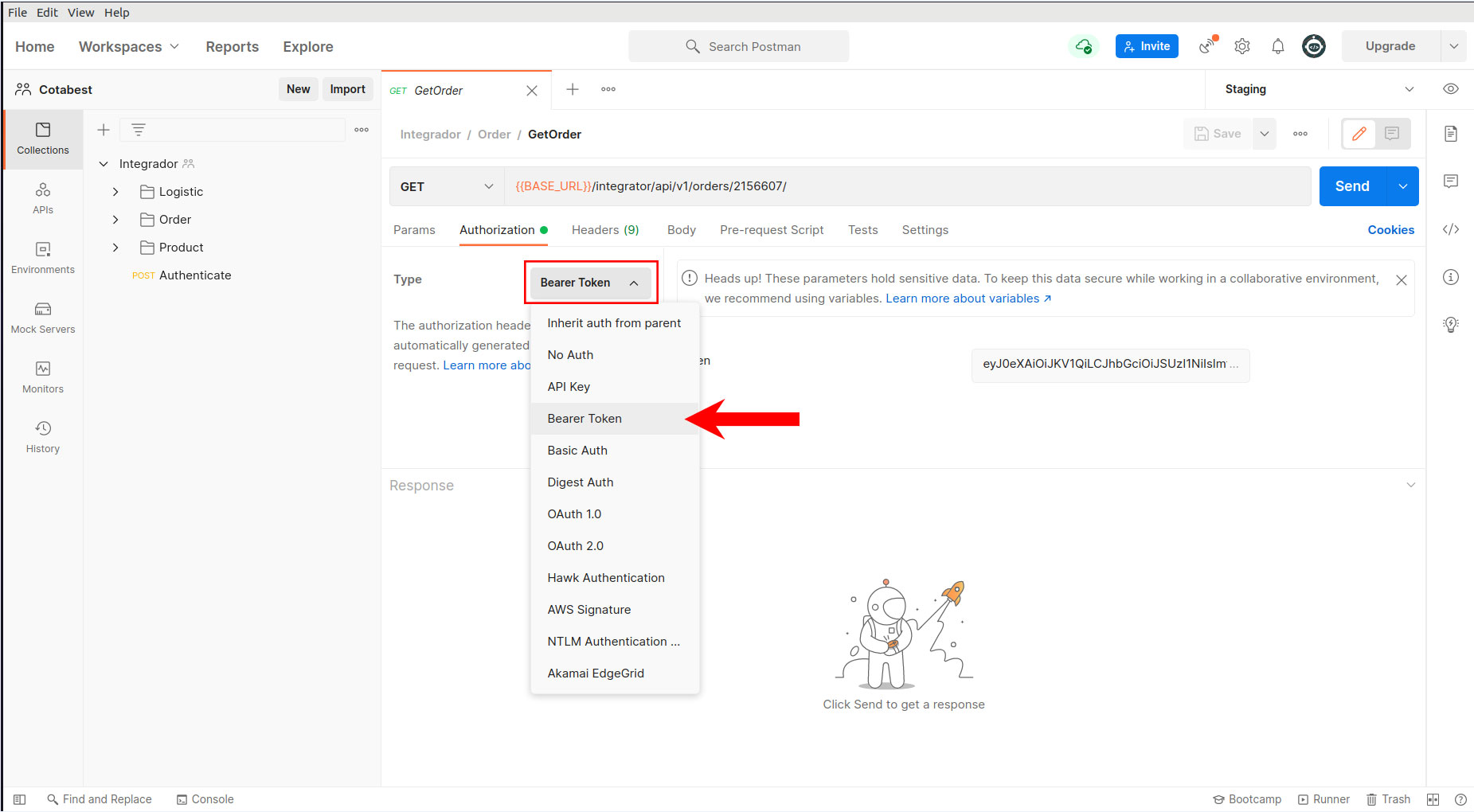Screen dimensions: 1474x812
Task: Open collections more options ellipsis
Action: click(362, 130)
